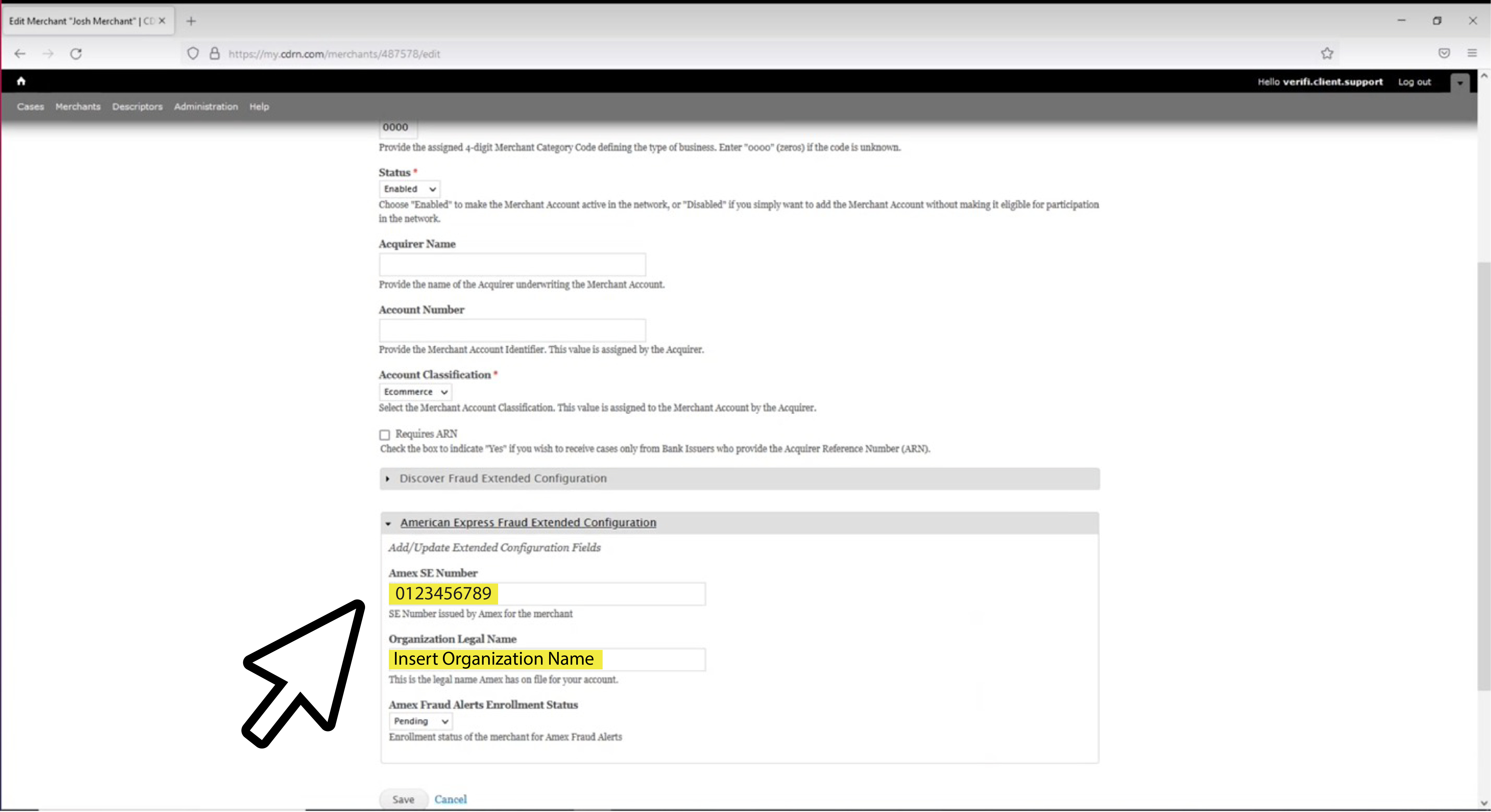Open the Cases menu

coord(31,107)
